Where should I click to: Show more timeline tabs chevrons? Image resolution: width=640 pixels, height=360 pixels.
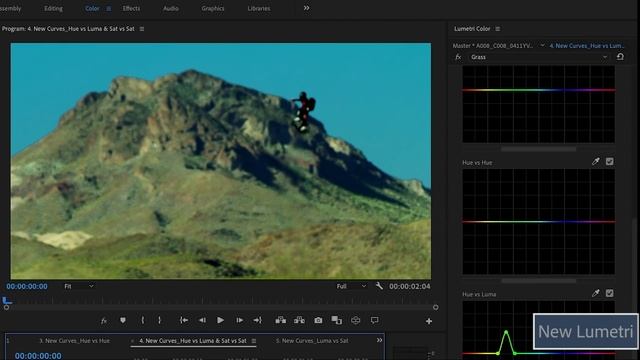pyautogui.click(x=380, y=340)
